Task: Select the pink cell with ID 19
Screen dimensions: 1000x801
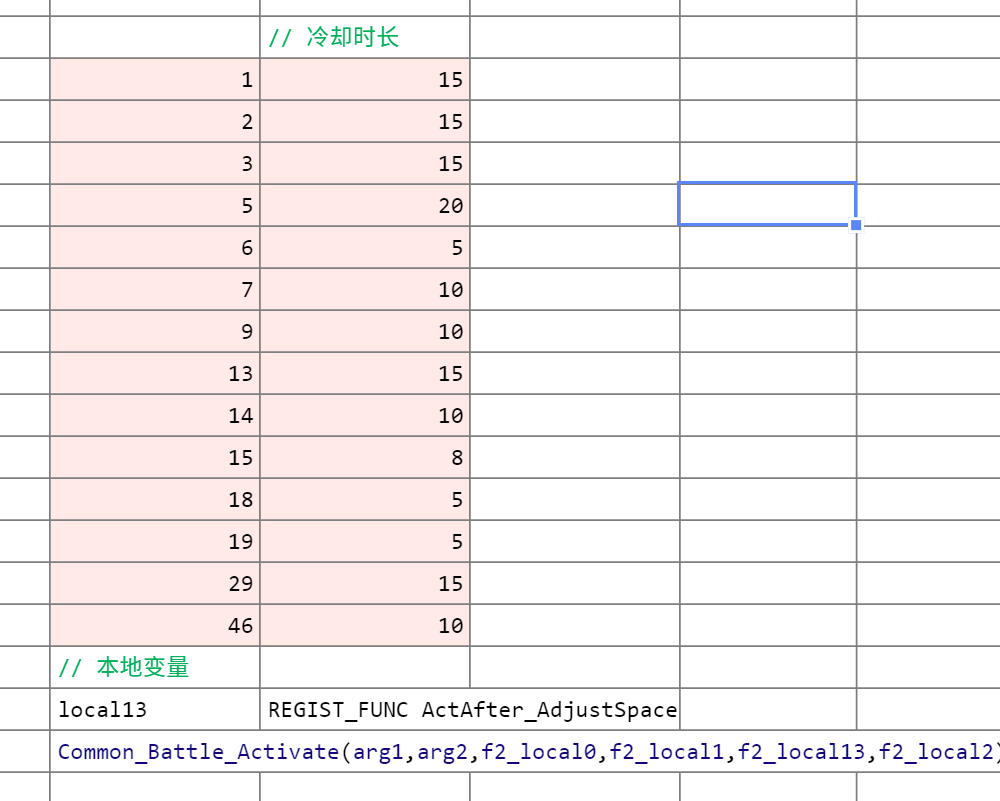Action: pyautogui.click(x=155, y=541)
